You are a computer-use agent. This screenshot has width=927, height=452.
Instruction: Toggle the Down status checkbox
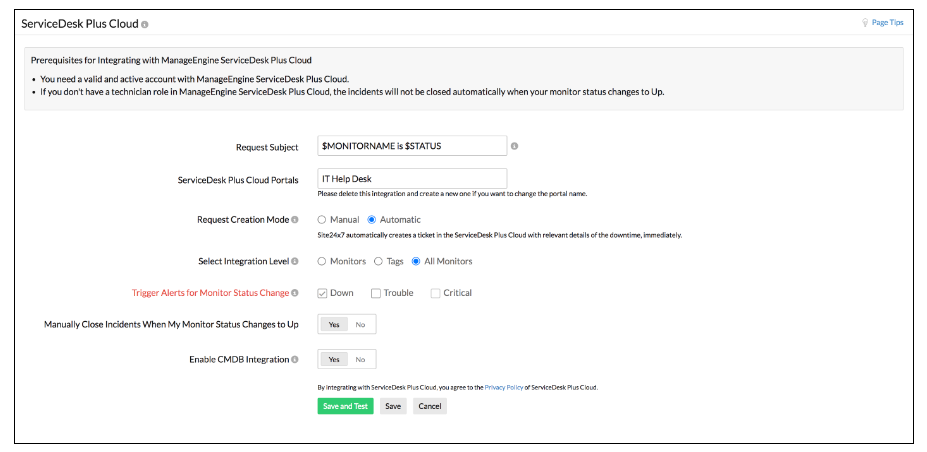click(x=322, y=293)
